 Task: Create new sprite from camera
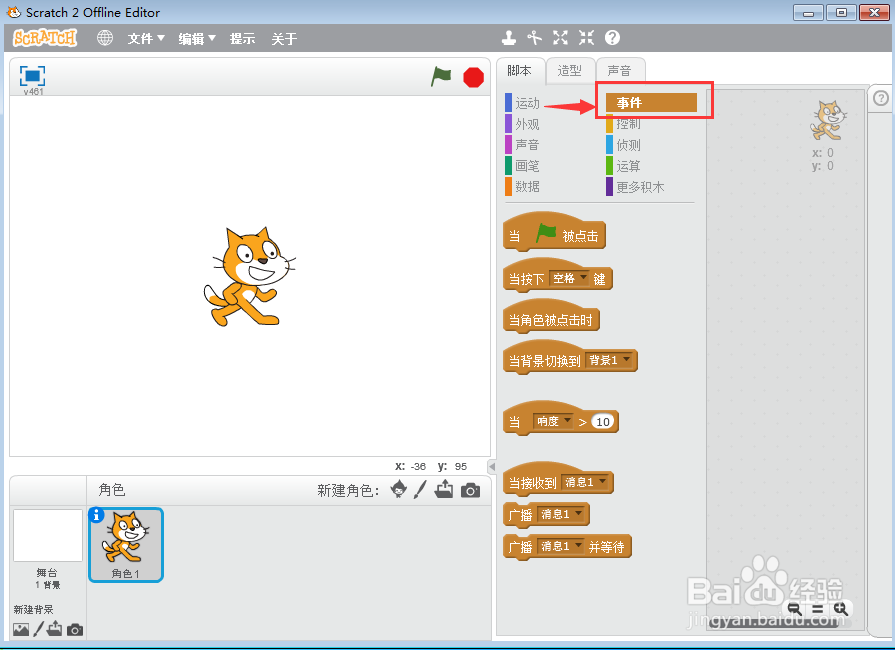470,490
